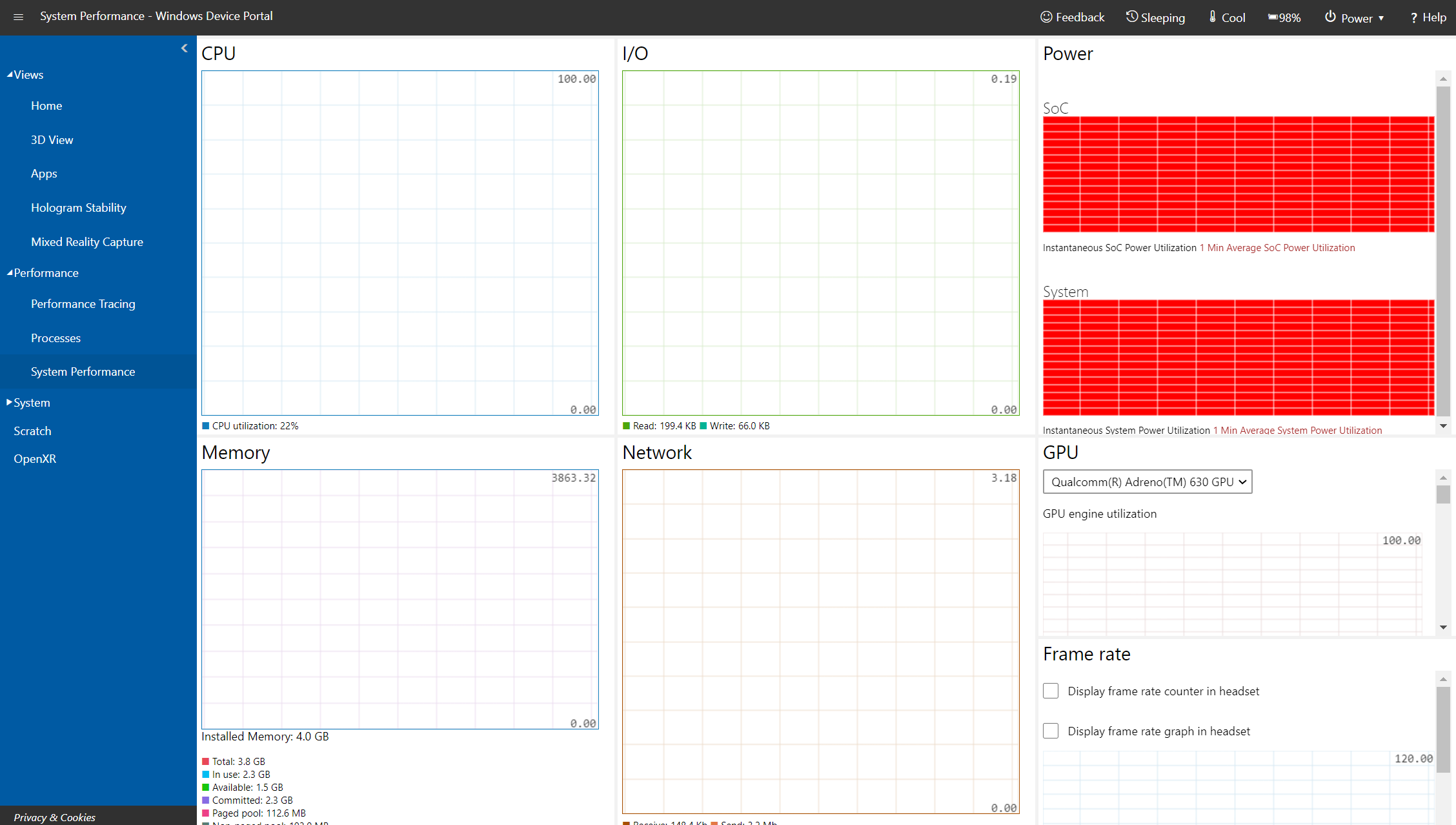Click the Power dropdown menu button

click(x=1356, y=17)
